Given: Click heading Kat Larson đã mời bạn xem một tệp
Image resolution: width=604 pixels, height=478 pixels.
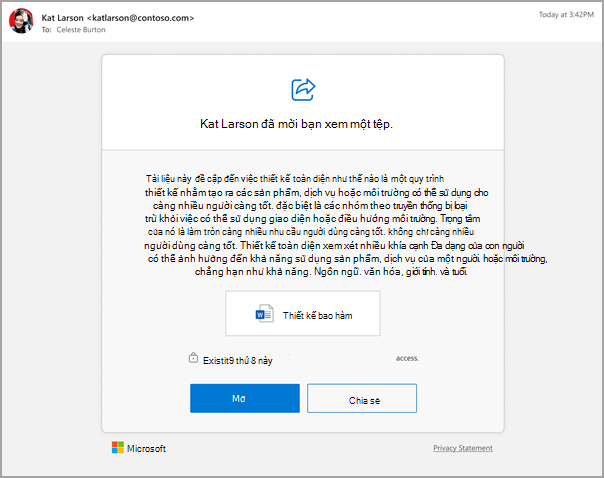Looking at the screenshot, I should point(296,124).
